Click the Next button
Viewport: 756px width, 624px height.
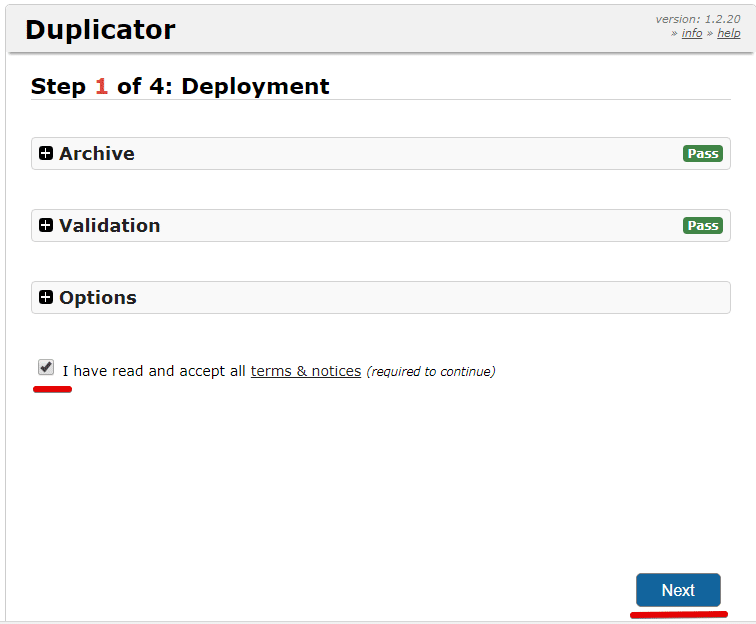click(x=678, y=590)
